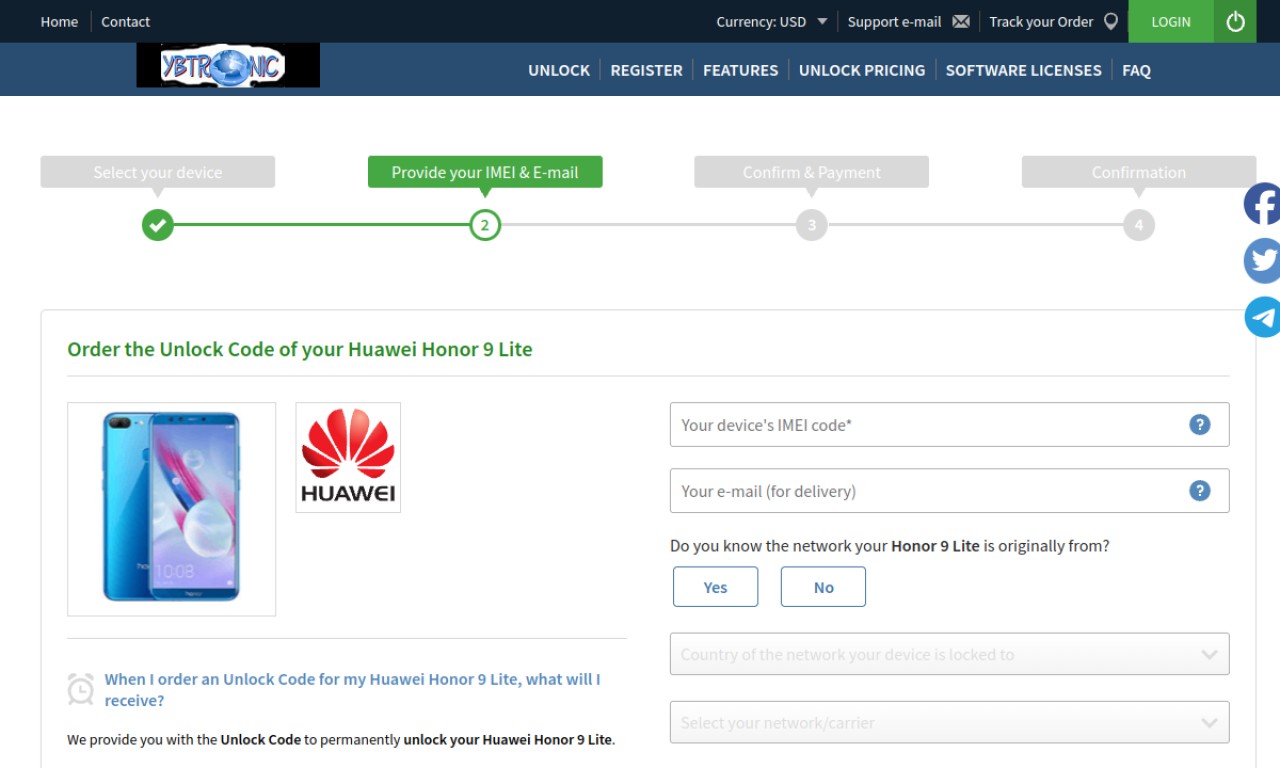This screenshot has width=1280, height=768.
Task: Click the help icon in IMEI field
Action: (x=1200, y=424)
